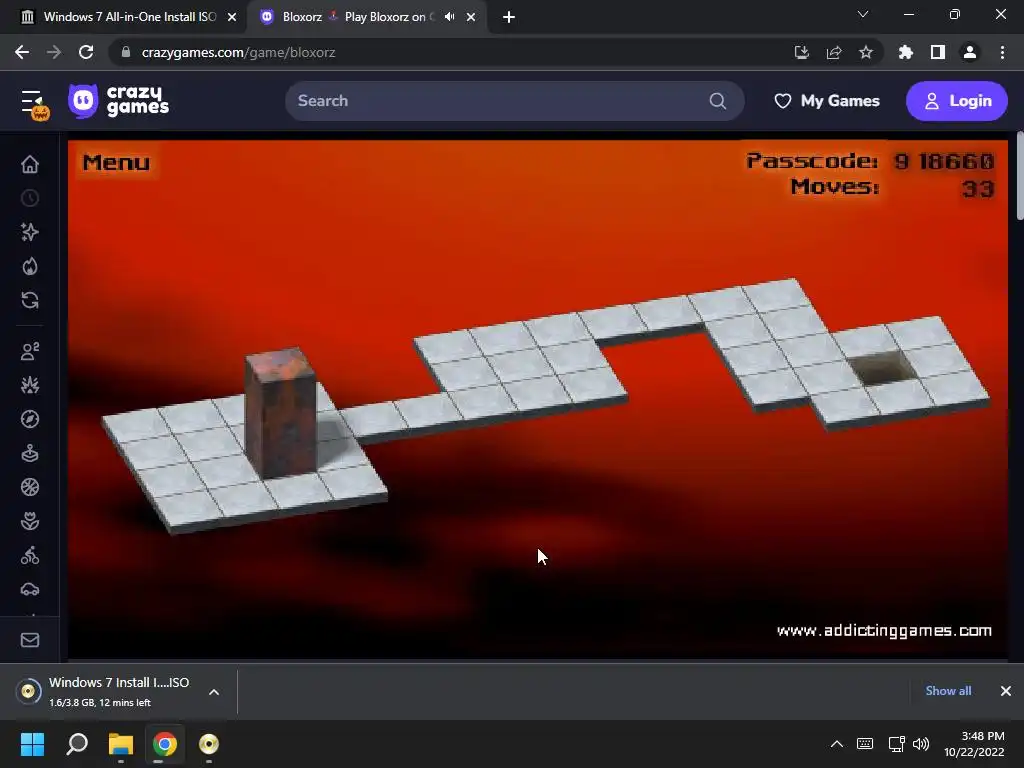The height and width of the screenshot is (768, 1024).
Task: Click the Passcode value 918660
Action: click(944, 161)
